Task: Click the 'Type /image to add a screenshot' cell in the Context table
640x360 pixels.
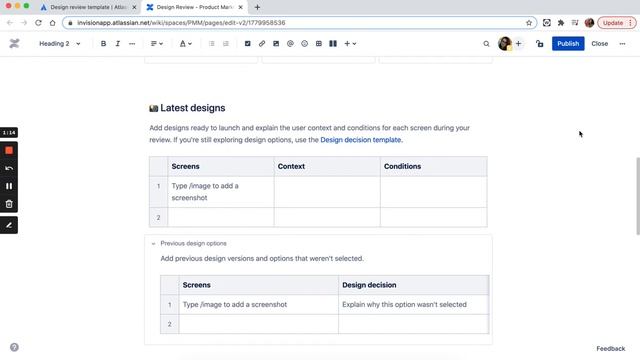Action: (x=221, y=192)
